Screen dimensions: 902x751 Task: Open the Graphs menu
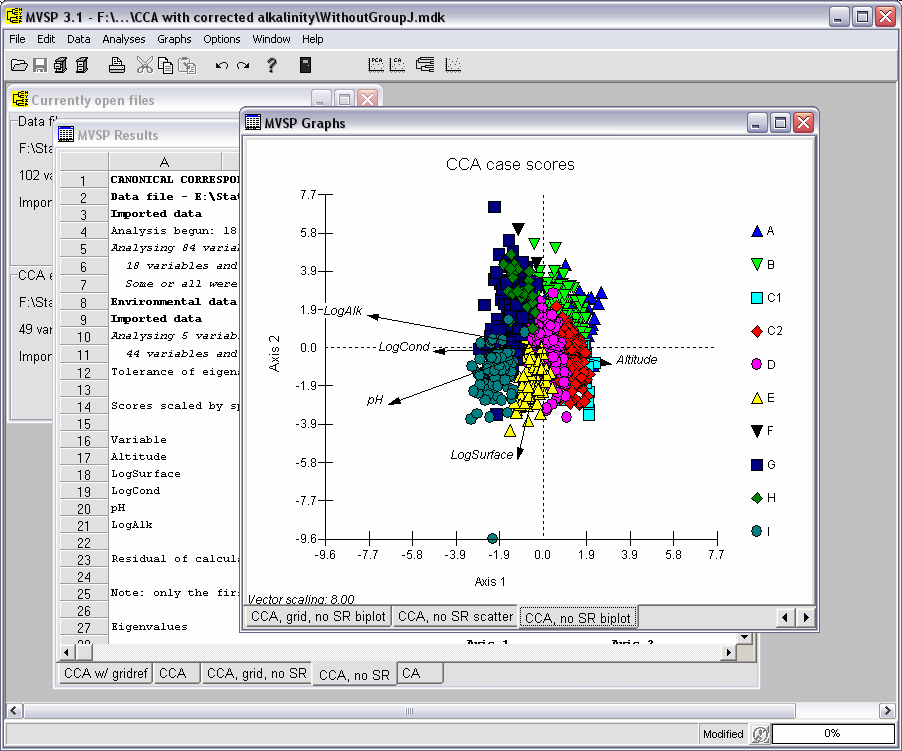tap(174, 39)
